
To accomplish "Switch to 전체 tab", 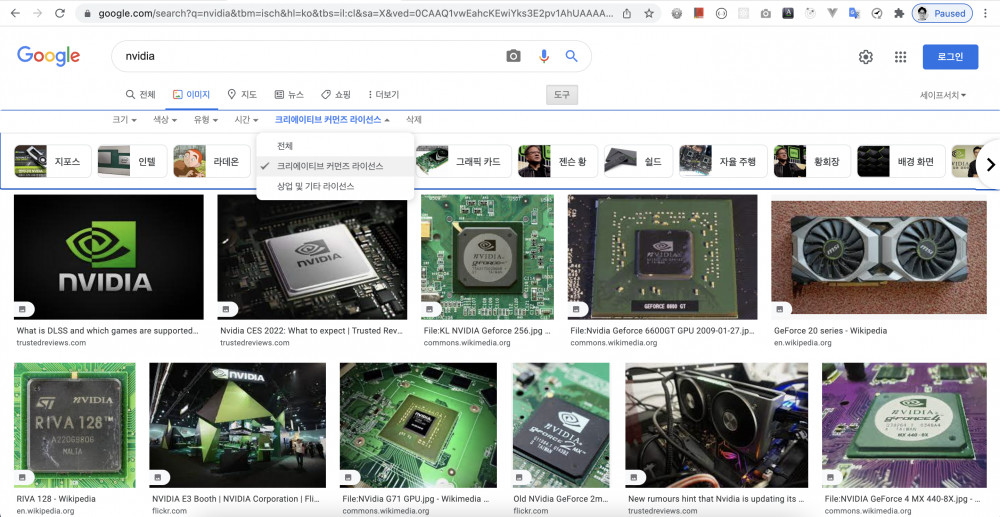I will (140, 94).
